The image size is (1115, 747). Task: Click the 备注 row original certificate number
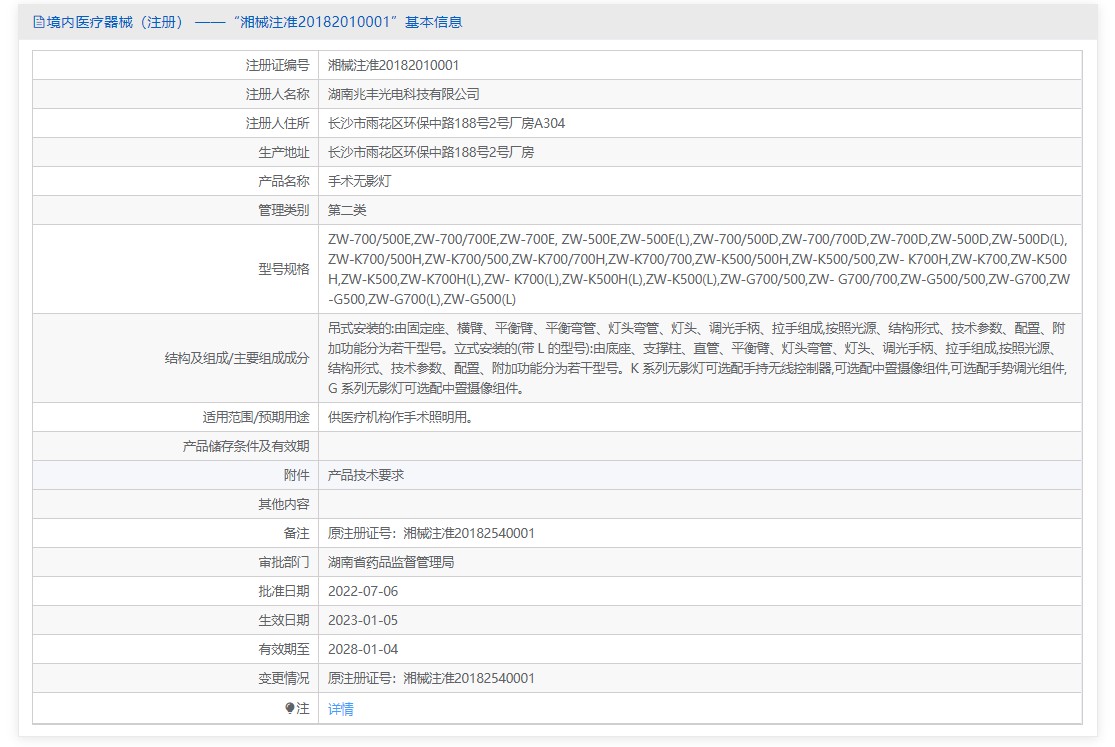(x=431, y=533)
